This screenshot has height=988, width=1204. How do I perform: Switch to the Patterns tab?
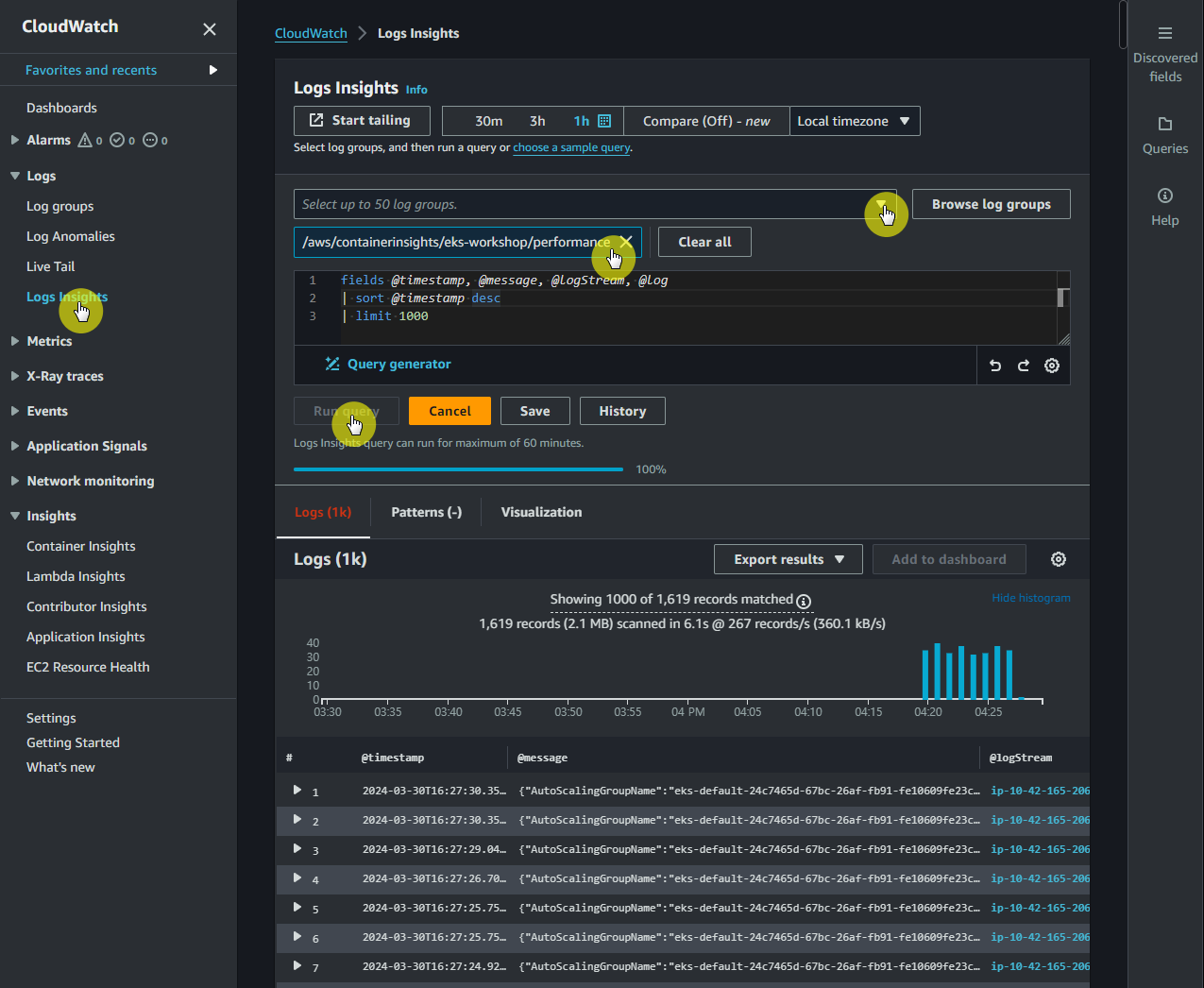[427, 512]
